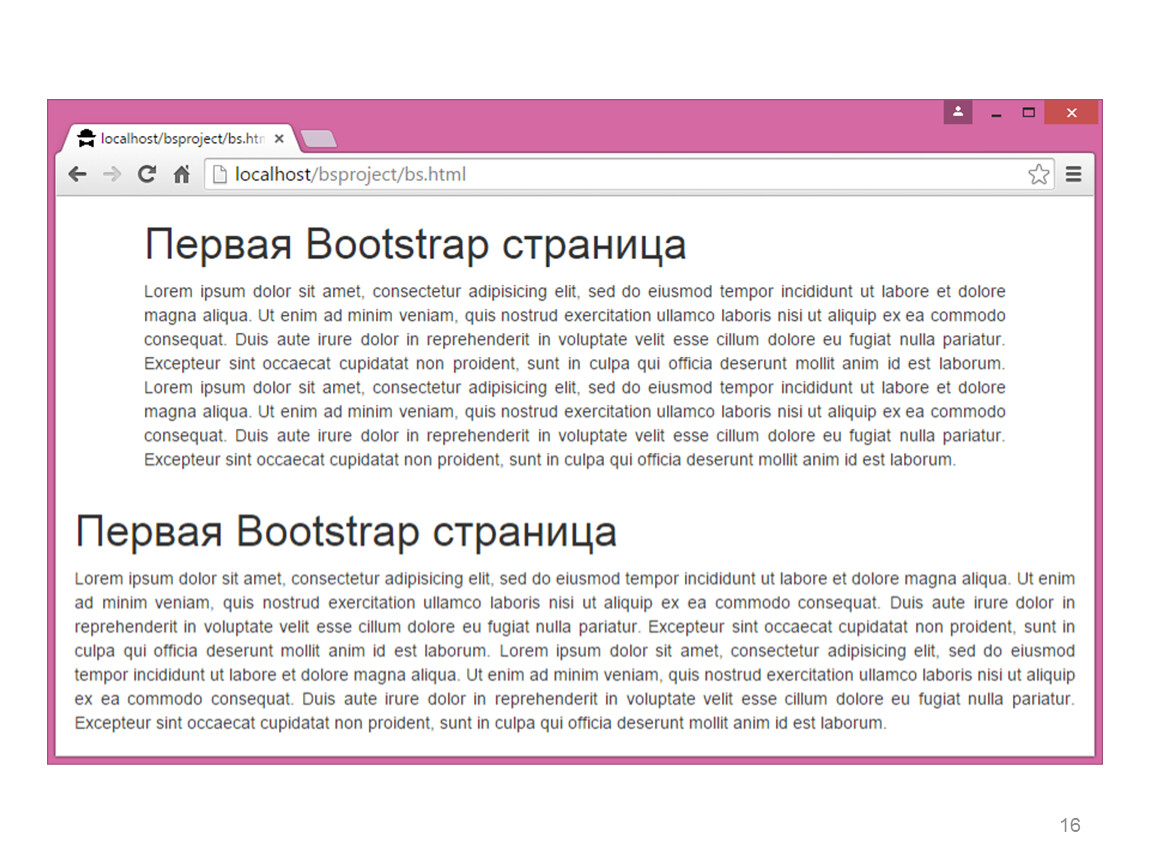
Task: Click the Forward navigation arrow
Action: click(x=112, y=174)
